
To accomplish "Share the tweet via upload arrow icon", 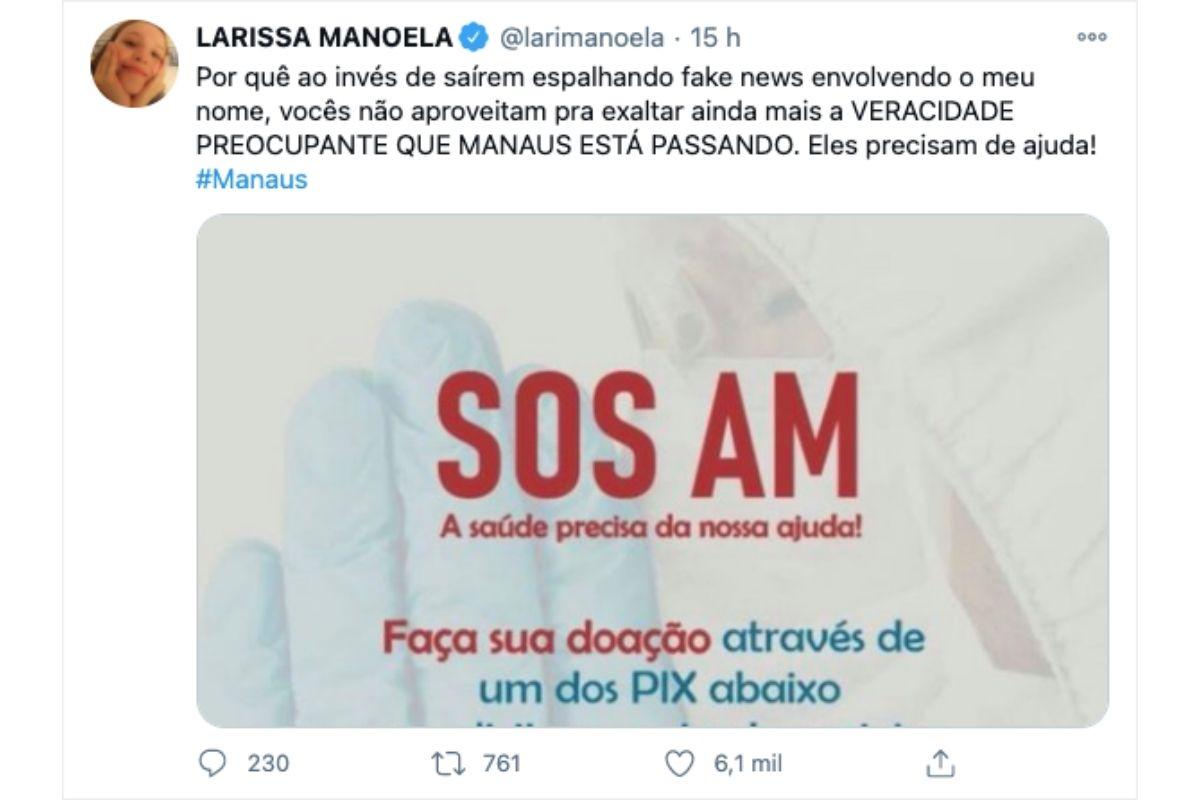I will pyautogui.click(x=940, y=764).
